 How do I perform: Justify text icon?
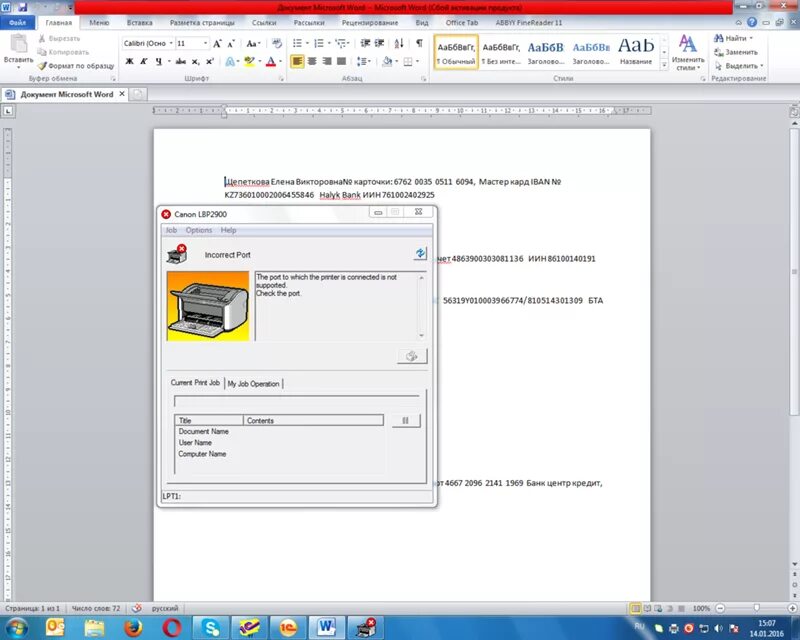pyautogui.click(x=341, y=61)
